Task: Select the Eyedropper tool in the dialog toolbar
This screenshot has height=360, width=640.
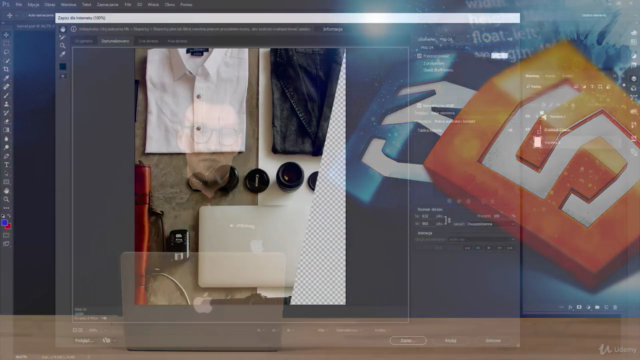Action: click(62, 54)
